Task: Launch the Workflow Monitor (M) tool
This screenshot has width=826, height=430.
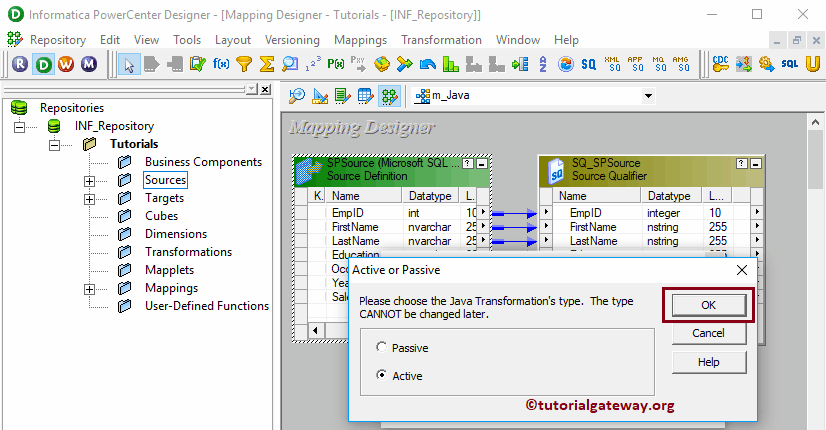Action: pos(88,64)
